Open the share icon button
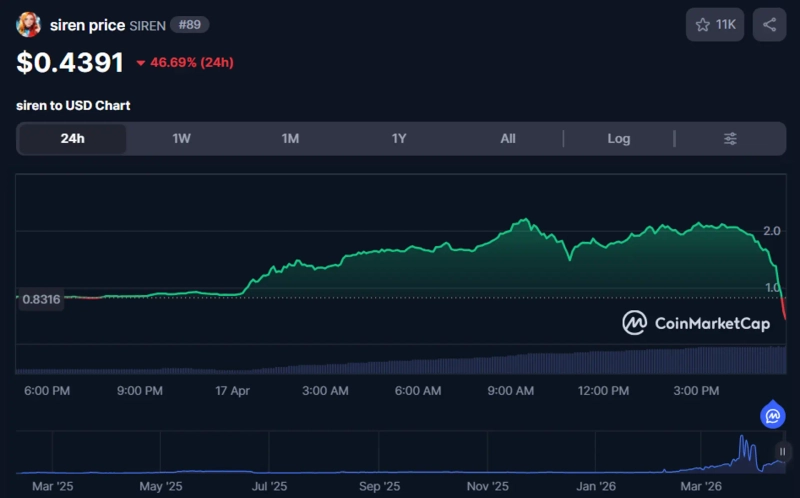The width and height of the screenshot is (800, 498). (x=769, y=25)
